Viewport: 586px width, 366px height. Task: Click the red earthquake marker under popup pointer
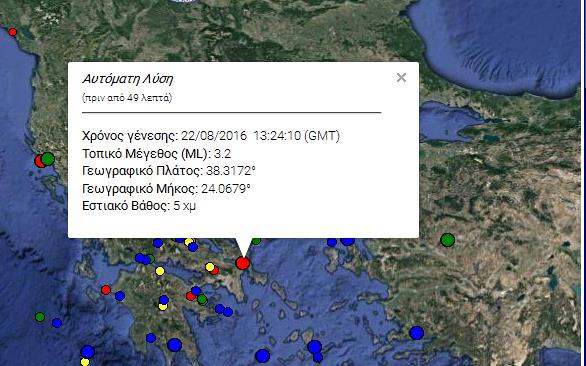[x=243, y=263]
